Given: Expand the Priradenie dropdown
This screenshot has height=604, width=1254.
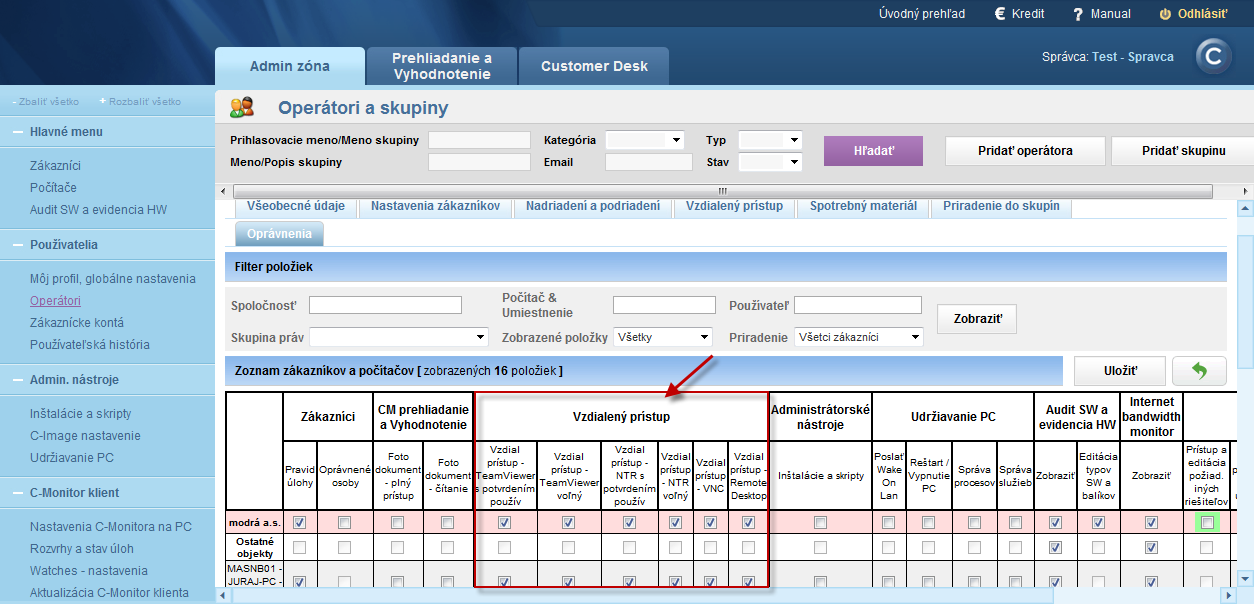Looking at the screenshot, I should 859,337.
